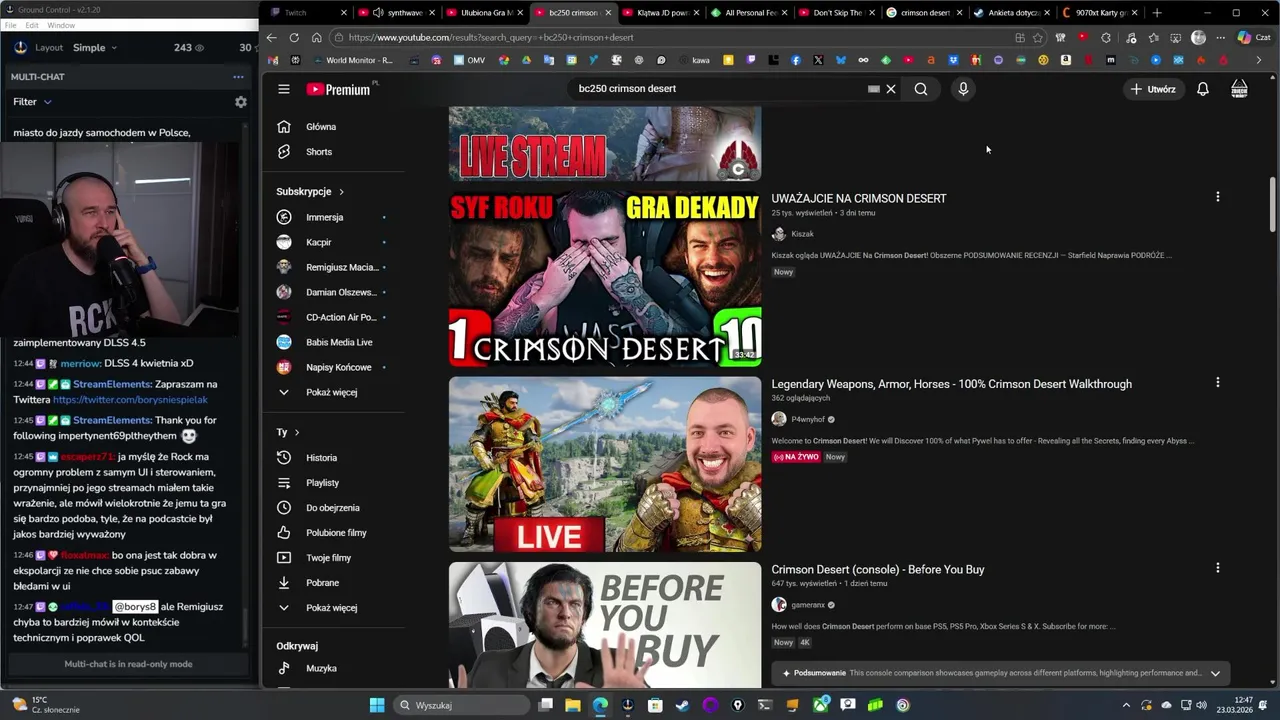Open the browser home button
The width and height of the screenshot is (1280, 720).
coord(316,38)
